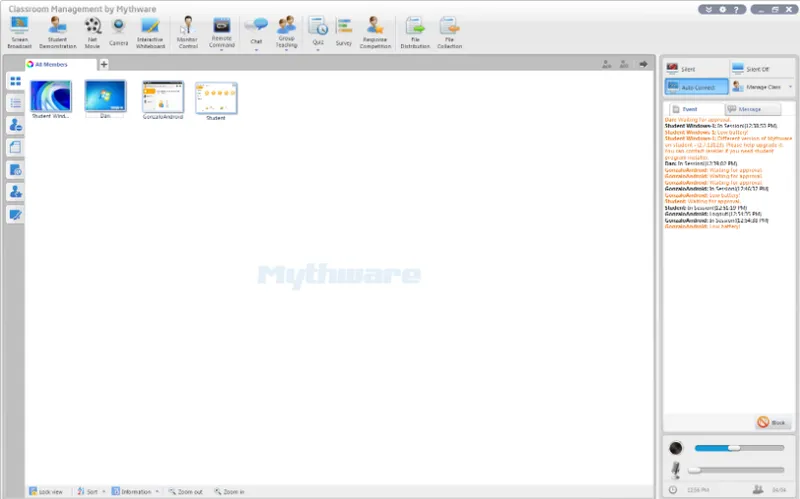Open Student Demonstration tool
The height and width of the screenshot is (499, 800).
click(x=58, y=32)
